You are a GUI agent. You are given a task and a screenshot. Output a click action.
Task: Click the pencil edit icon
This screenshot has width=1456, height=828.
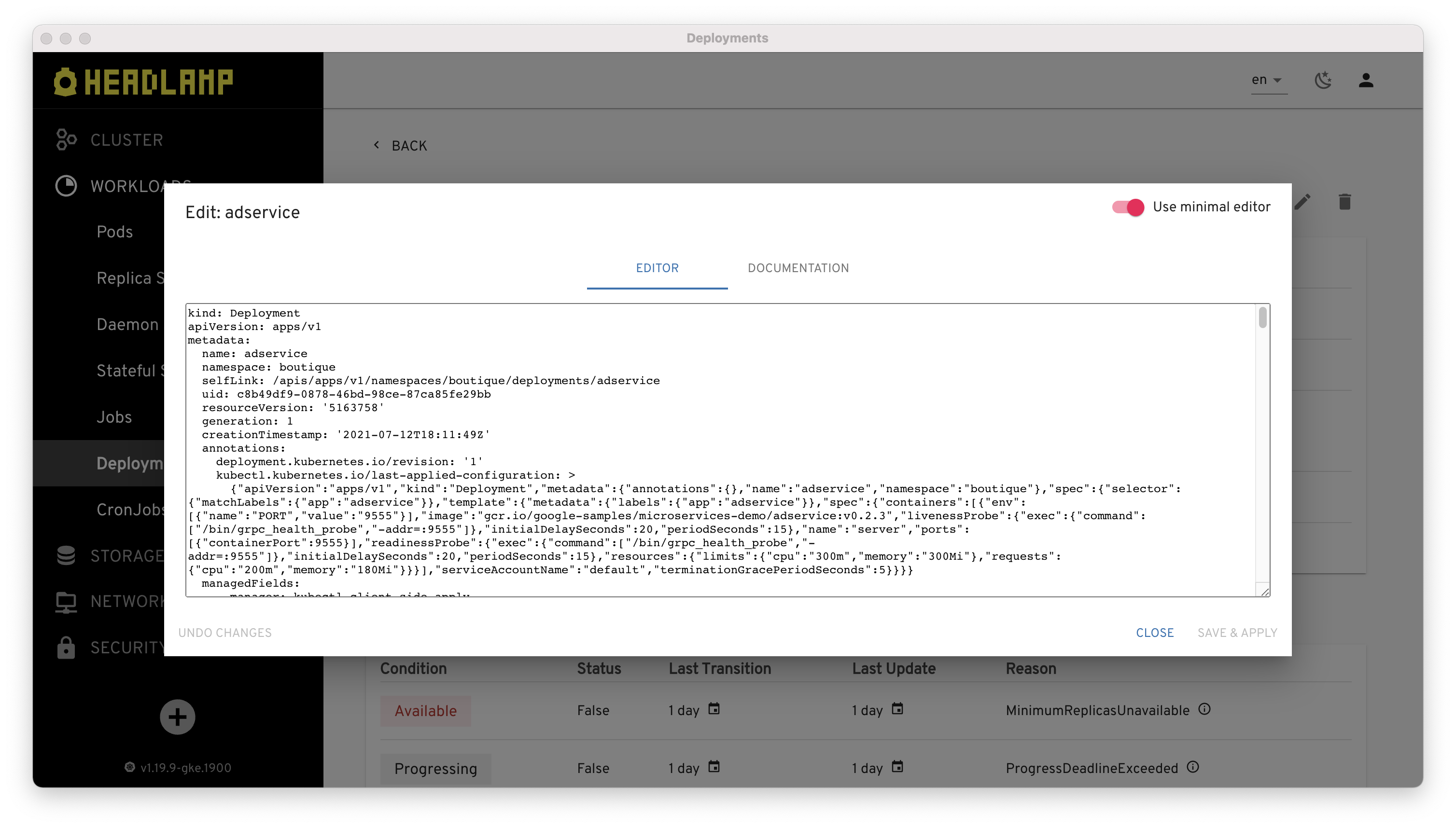[x=1302, y=202]
